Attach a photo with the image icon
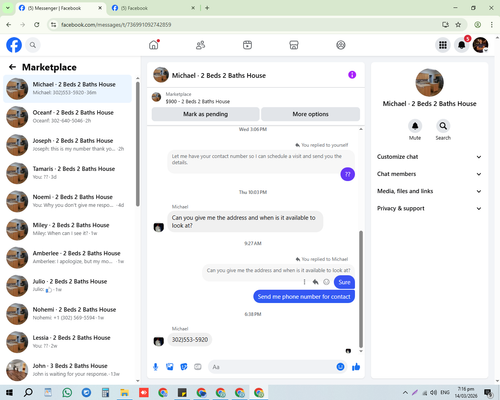Screen dimensions: 500x400 point(170,367)
